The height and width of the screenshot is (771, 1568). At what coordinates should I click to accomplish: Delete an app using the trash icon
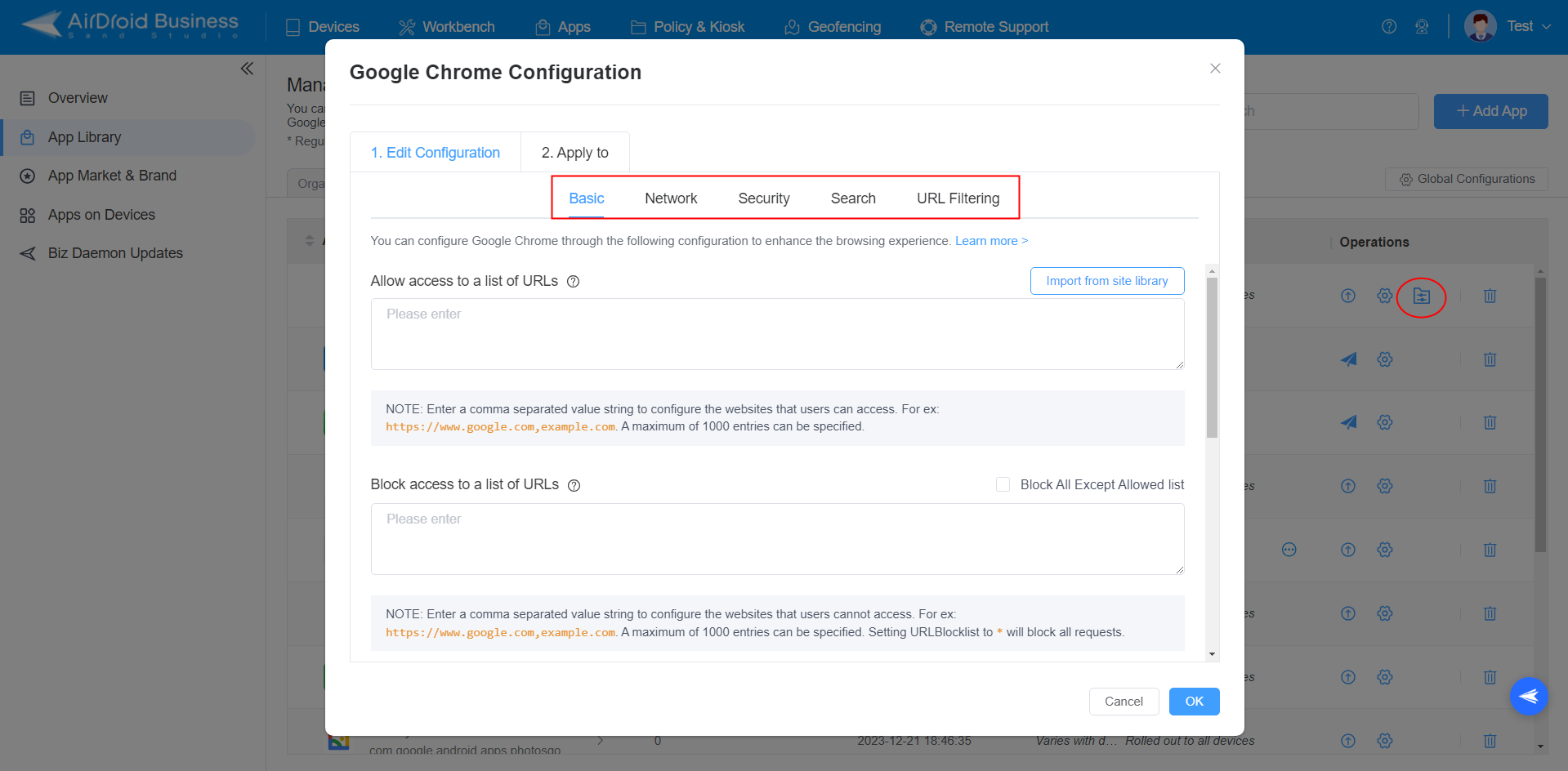pos(1490,359)
